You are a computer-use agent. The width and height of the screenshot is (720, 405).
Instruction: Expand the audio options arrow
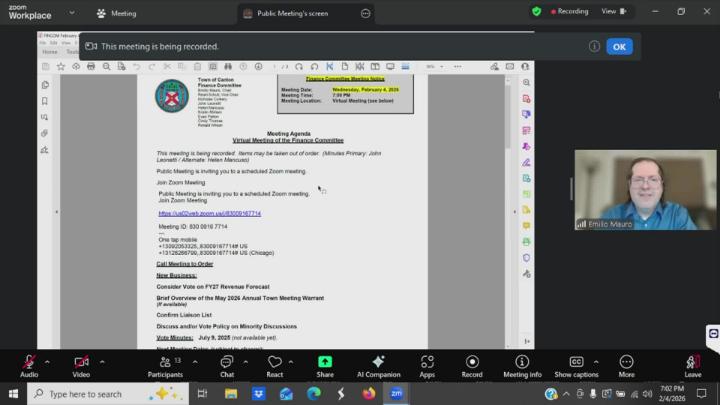click(49, 360)
